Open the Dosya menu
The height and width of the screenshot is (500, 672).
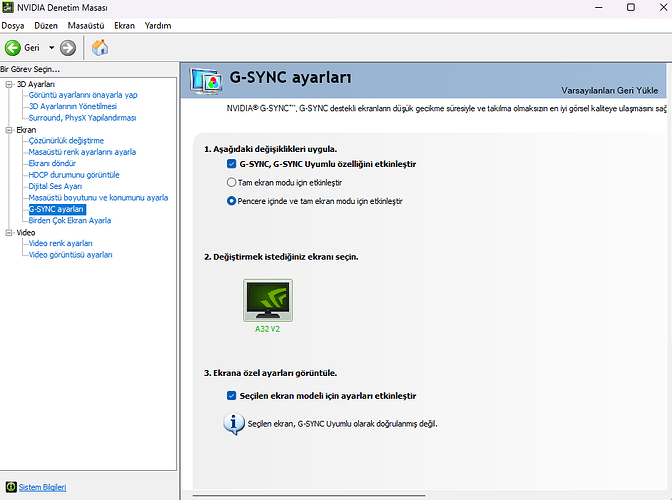[x=13, y=25]
